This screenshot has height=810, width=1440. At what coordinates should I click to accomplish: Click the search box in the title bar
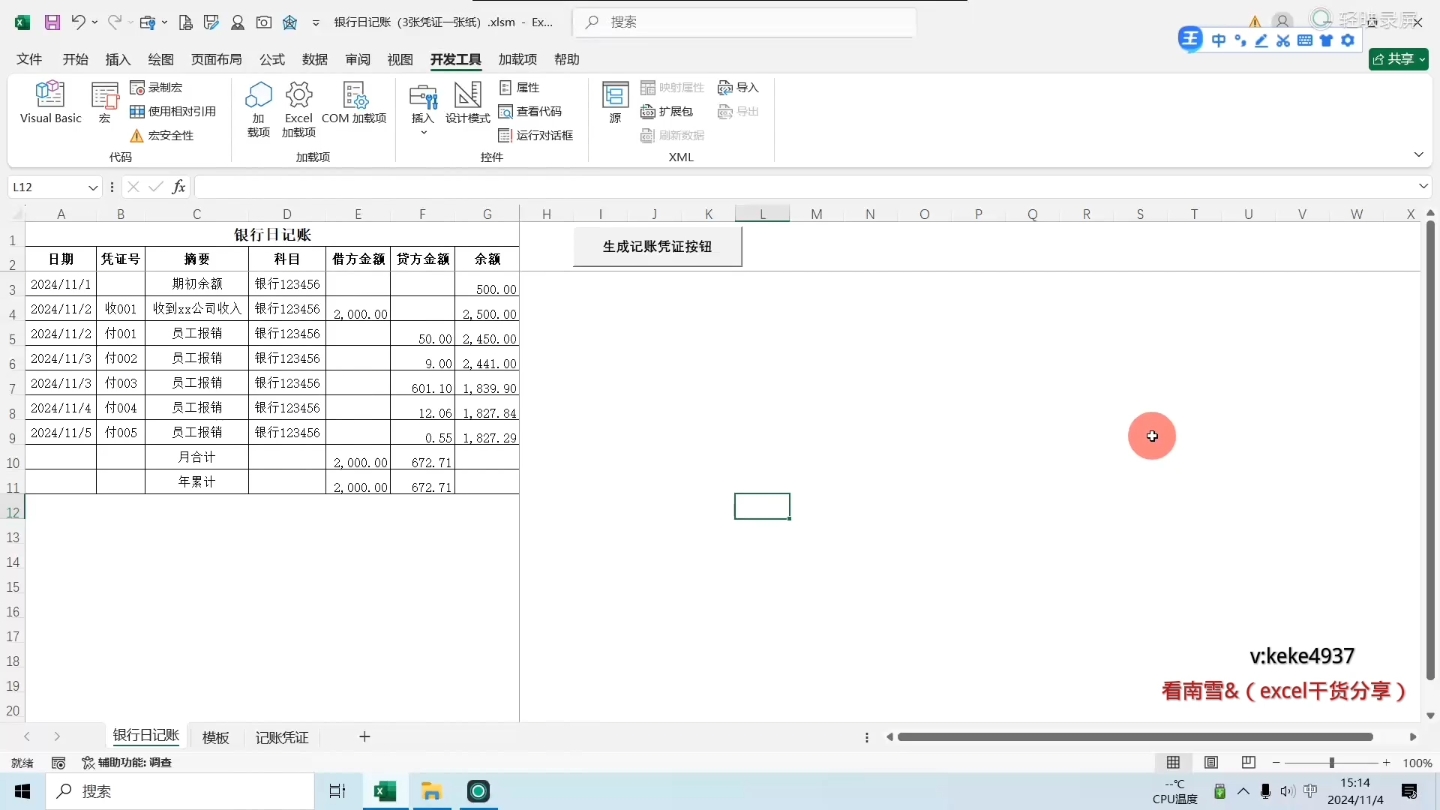click(744, 22)
